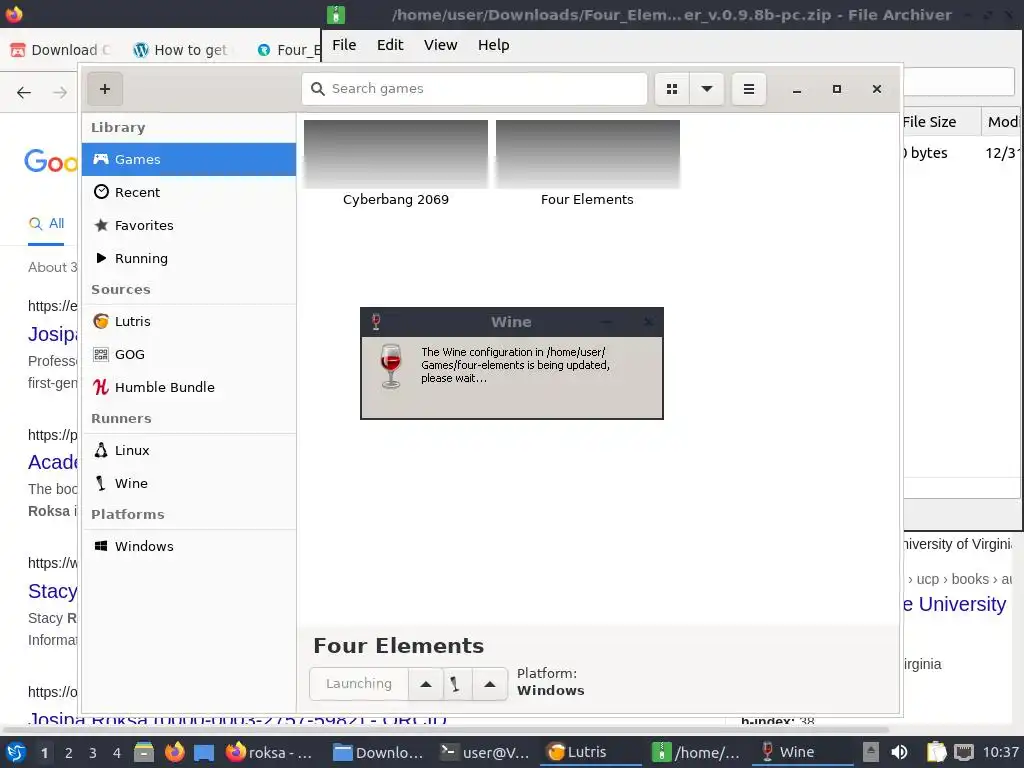
Task: Click the Linux penguin icon
Action: click(x=101, y=450)
